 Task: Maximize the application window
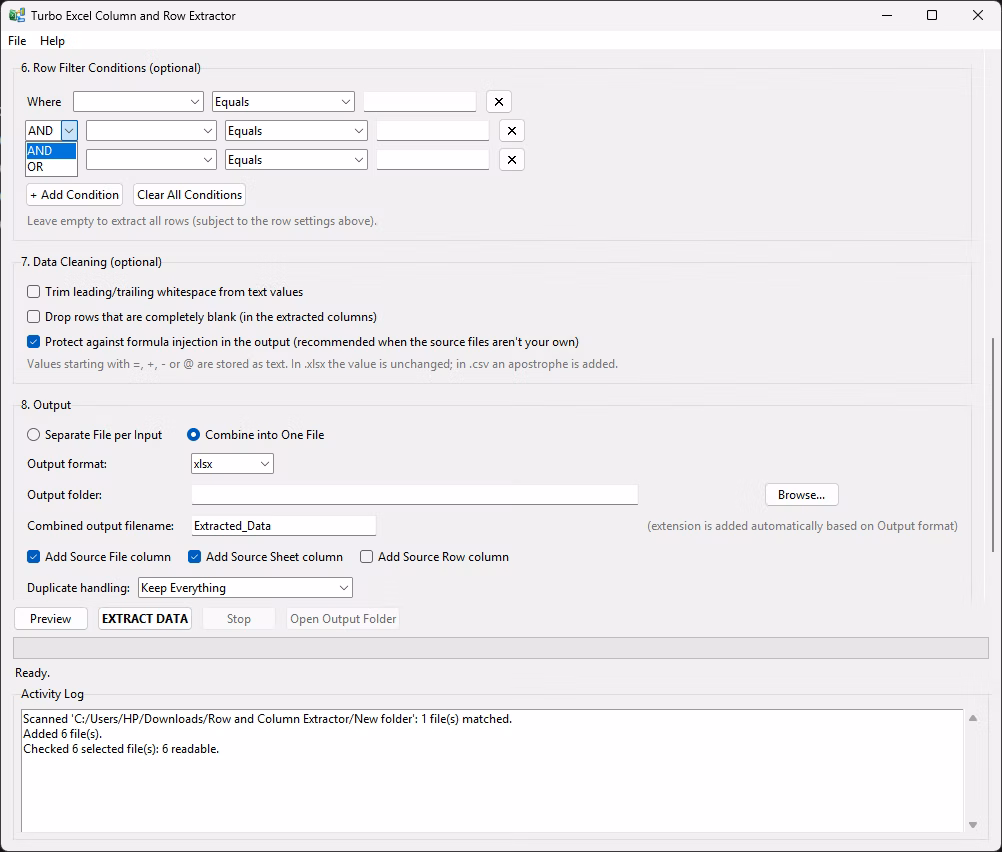pyautogui.click(x=932, y=15)
